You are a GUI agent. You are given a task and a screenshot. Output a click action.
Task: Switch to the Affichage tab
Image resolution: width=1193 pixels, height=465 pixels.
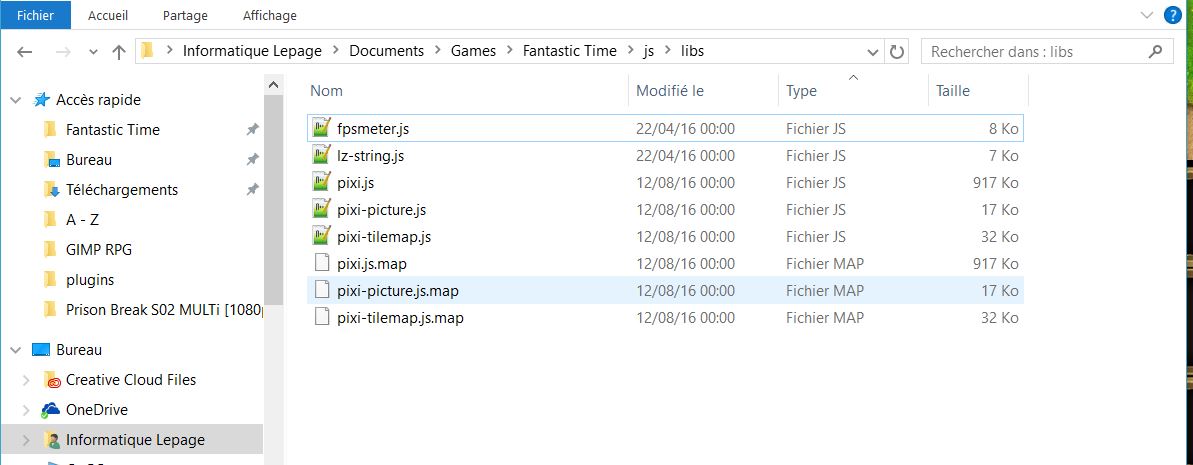coord(269,15)
